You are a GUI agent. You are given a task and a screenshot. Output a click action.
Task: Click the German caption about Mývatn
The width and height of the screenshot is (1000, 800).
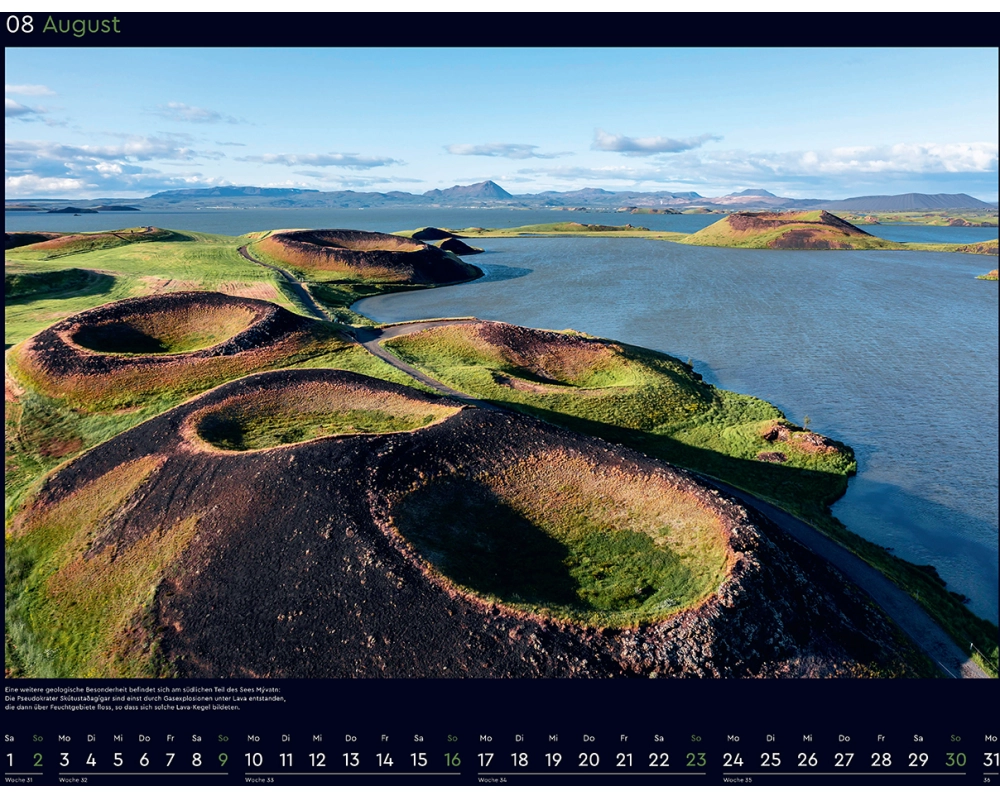click(x=145, y=698)
